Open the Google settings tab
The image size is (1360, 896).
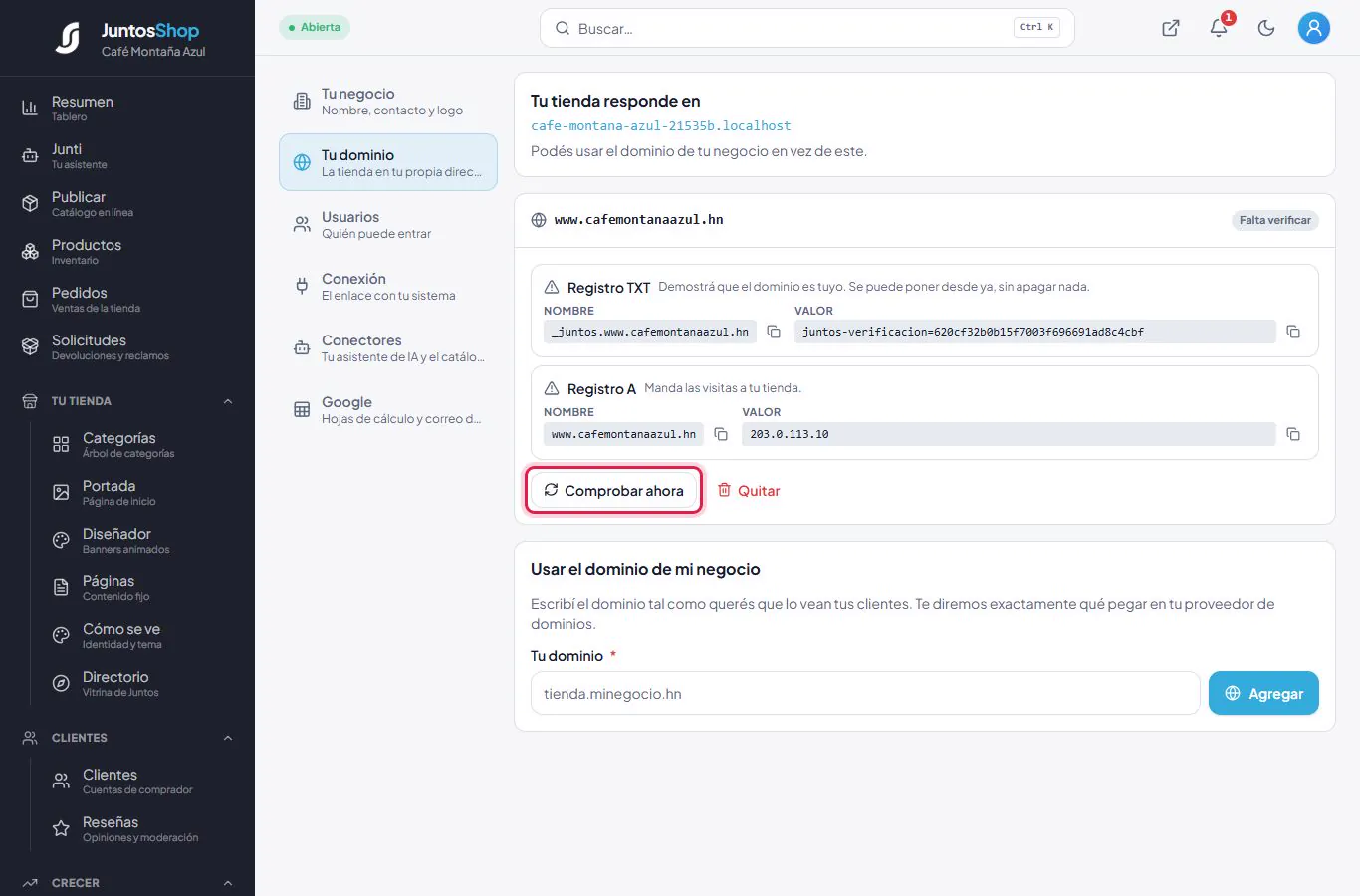coord(388,409)
